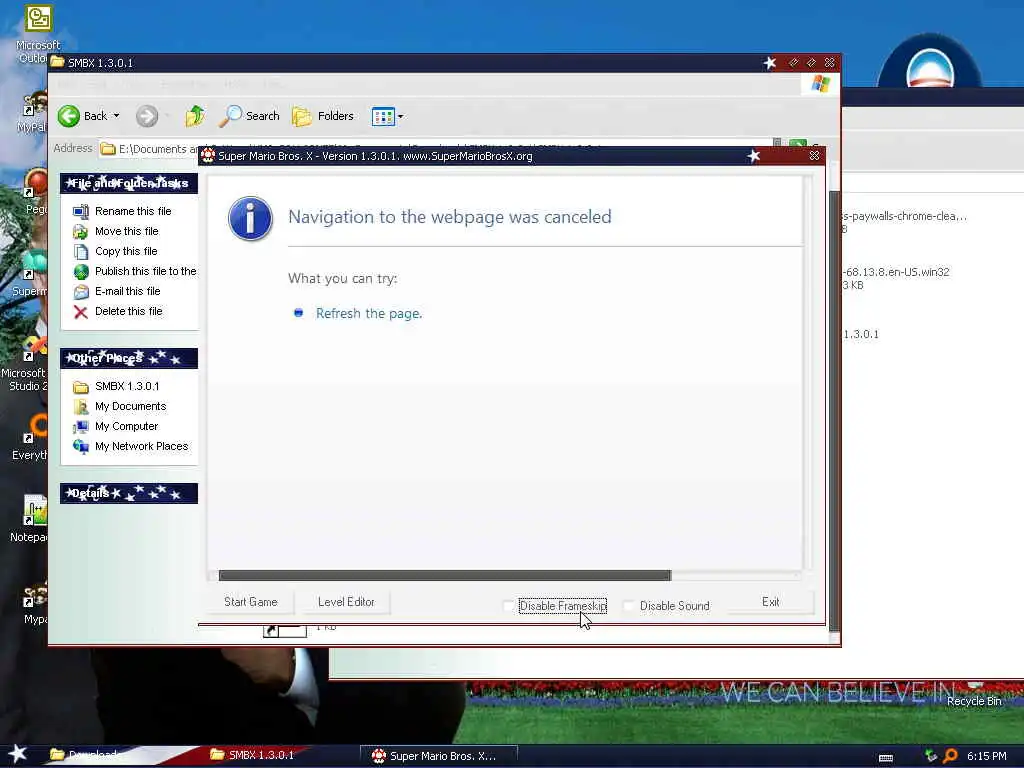Image resolution: width=1024 pixels, height=768 pixels.
Task: Click the My Computer monitor icon
Action: [81, 427]
